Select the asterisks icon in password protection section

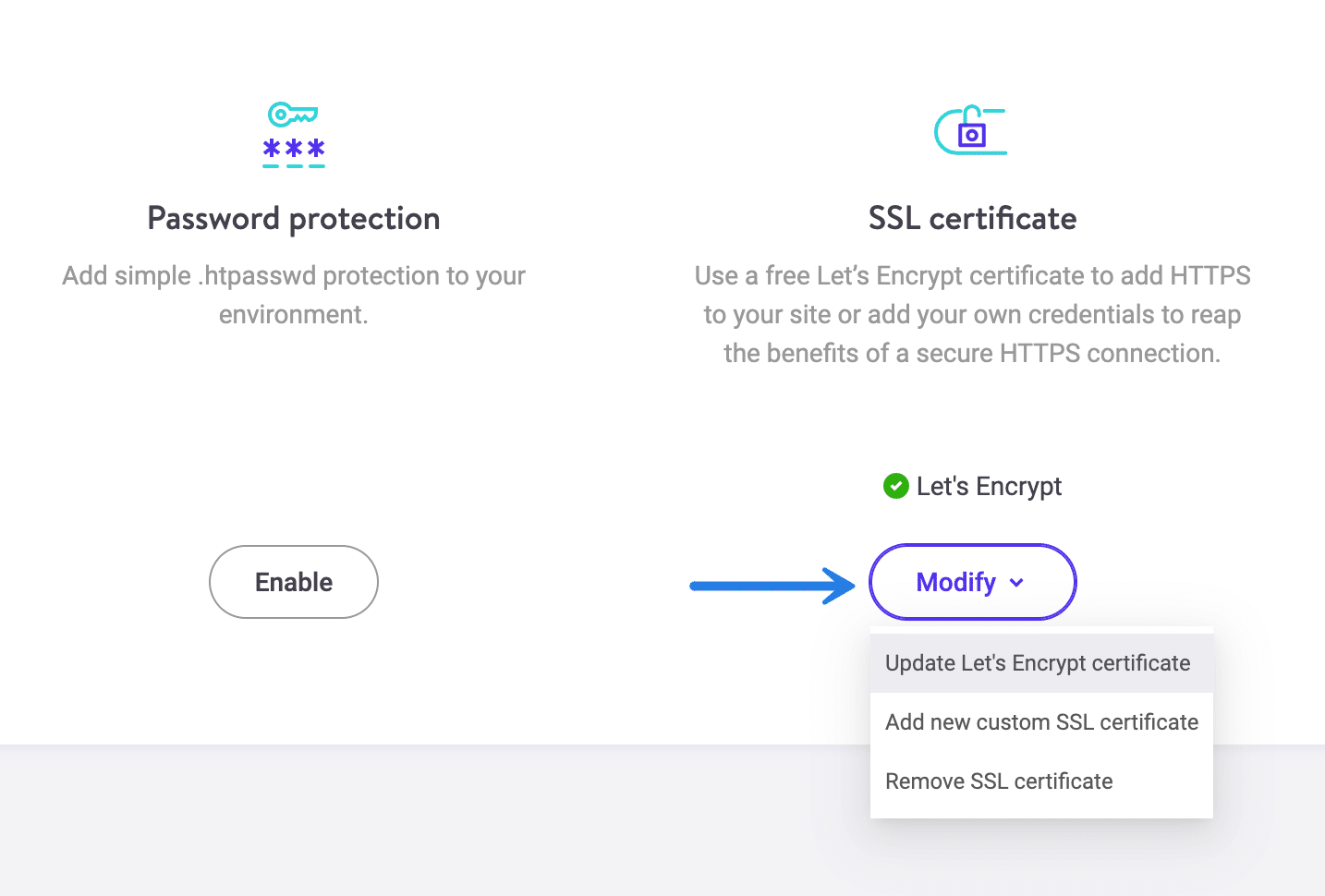coord(293,148)
